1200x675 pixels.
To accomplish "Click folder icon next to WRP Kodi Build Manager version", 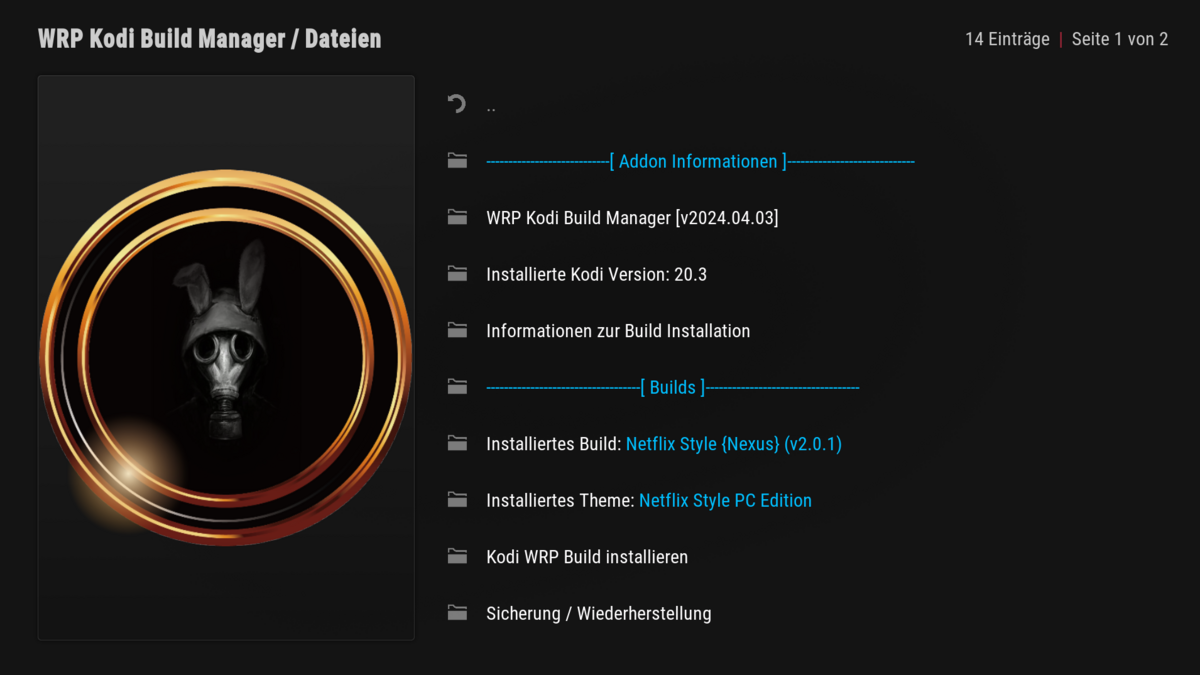I will 457,217.
